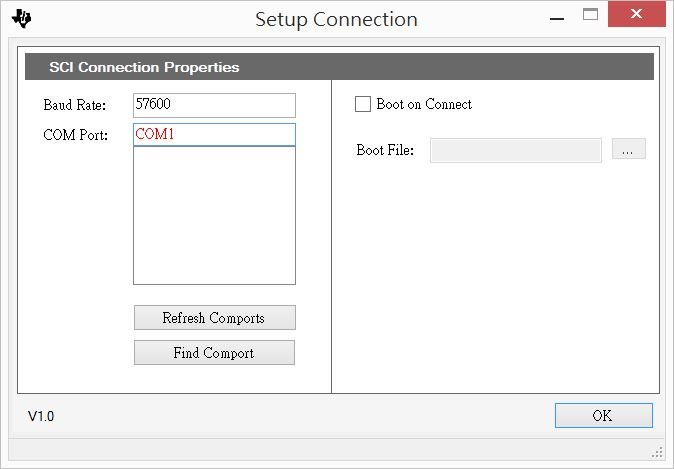Click the Baud Rate label
This screenshot has width=674, height=469.
click(x=74, y=105)
